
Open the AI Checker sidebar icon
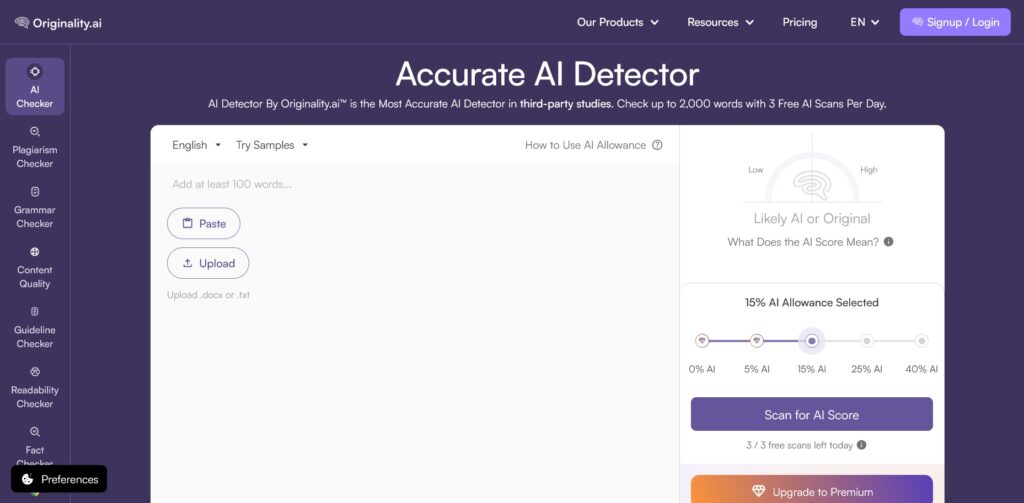tap(35, 71)
